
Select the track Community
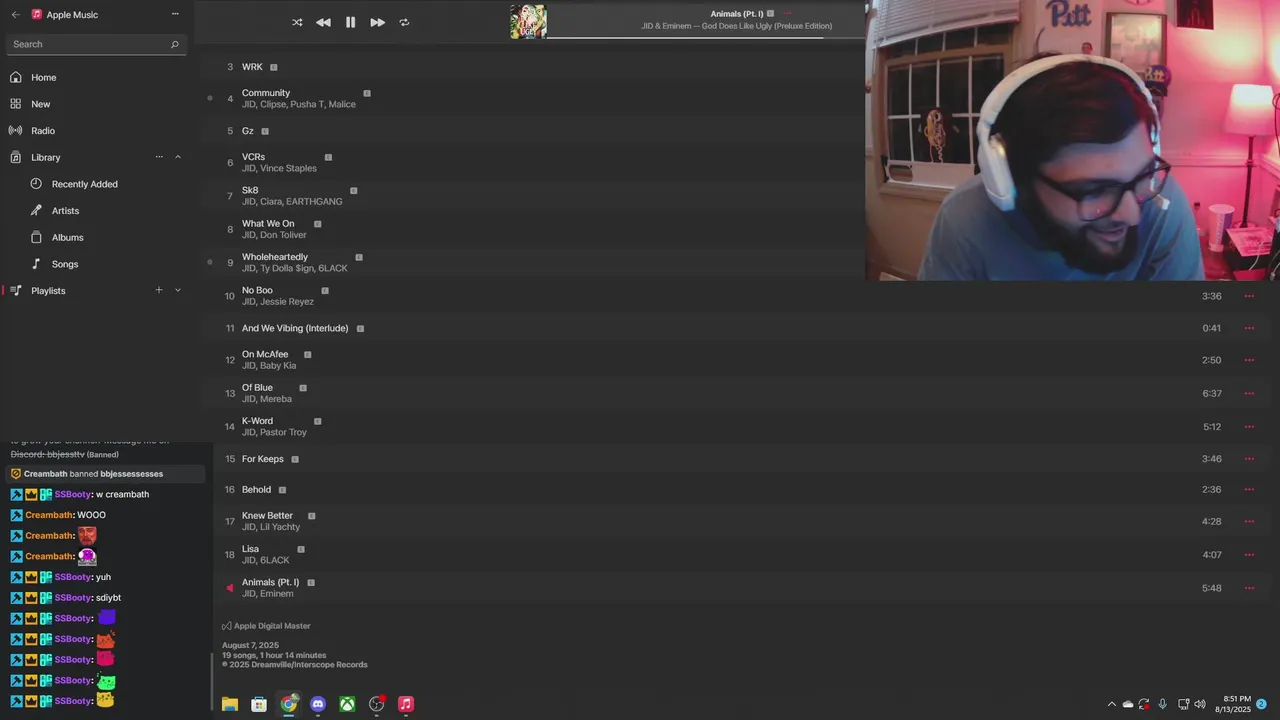266,93
